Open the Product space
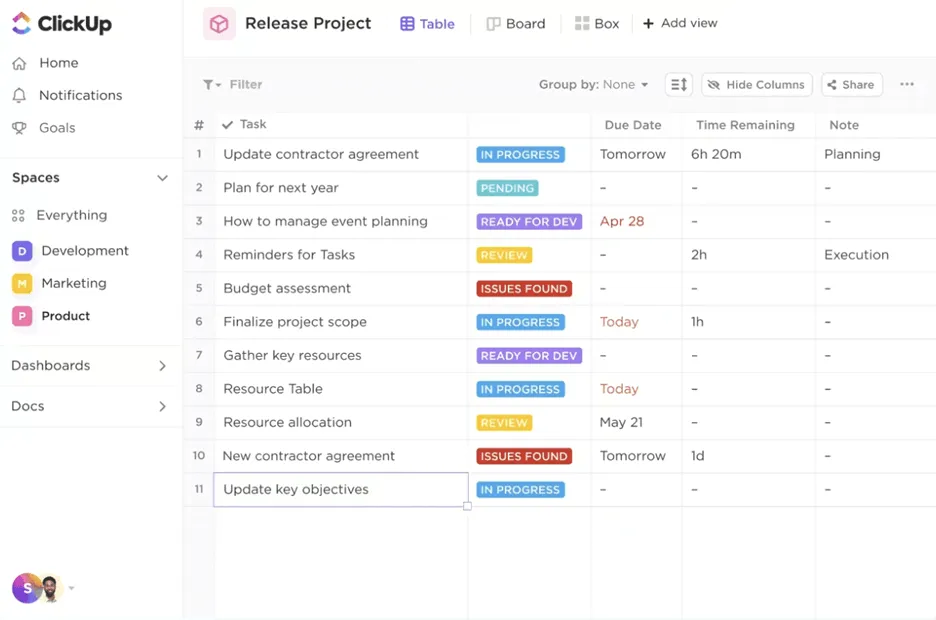This screenshot has width=936, height=620. (x=66, y=316)
